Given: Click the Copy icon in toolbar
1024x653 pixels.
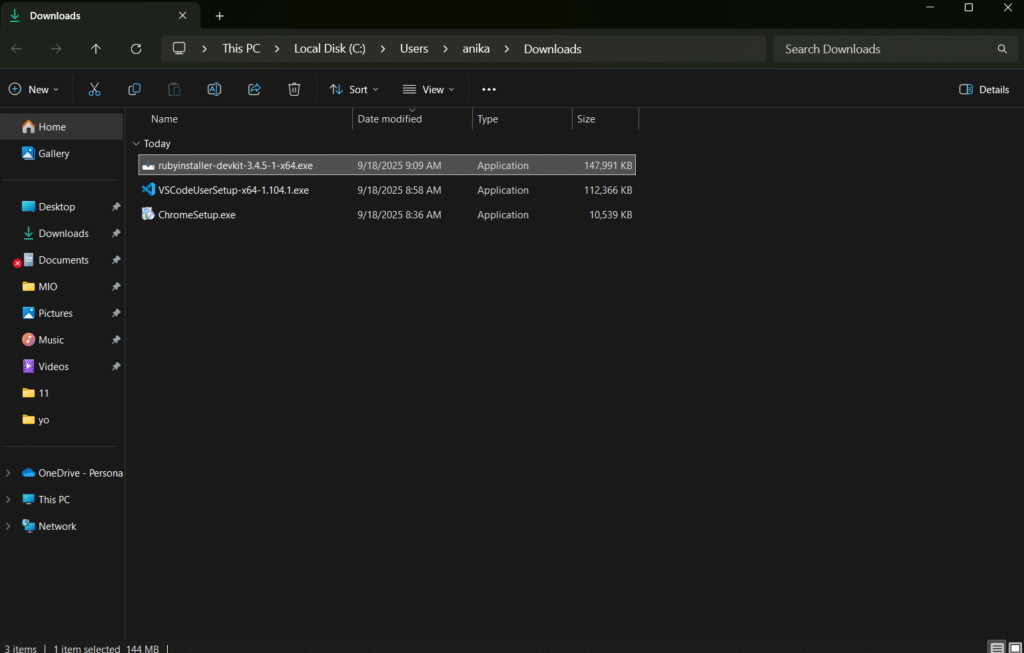Looking at the screenshot, I should pos(134,89).
